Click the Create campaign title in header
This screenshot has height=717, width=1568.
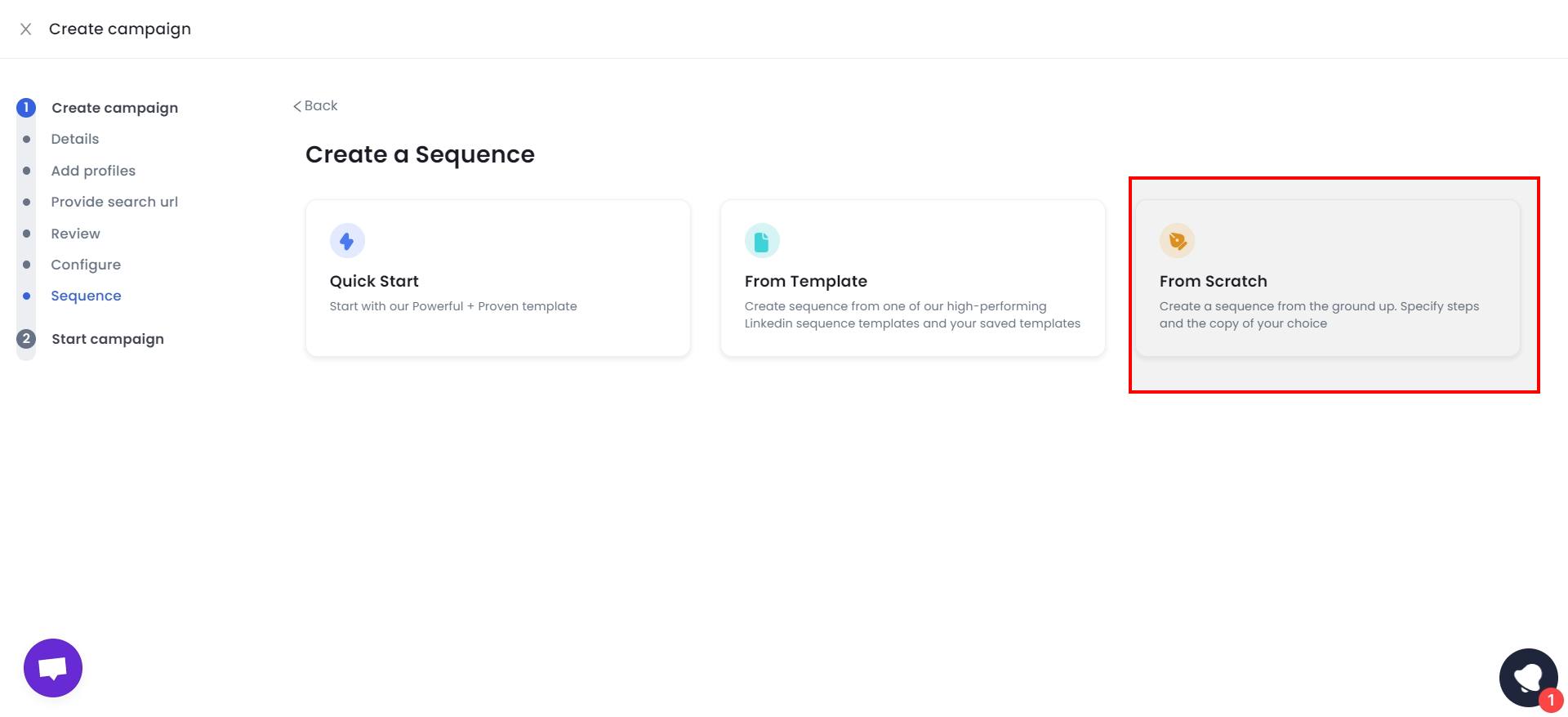(120, 29)
